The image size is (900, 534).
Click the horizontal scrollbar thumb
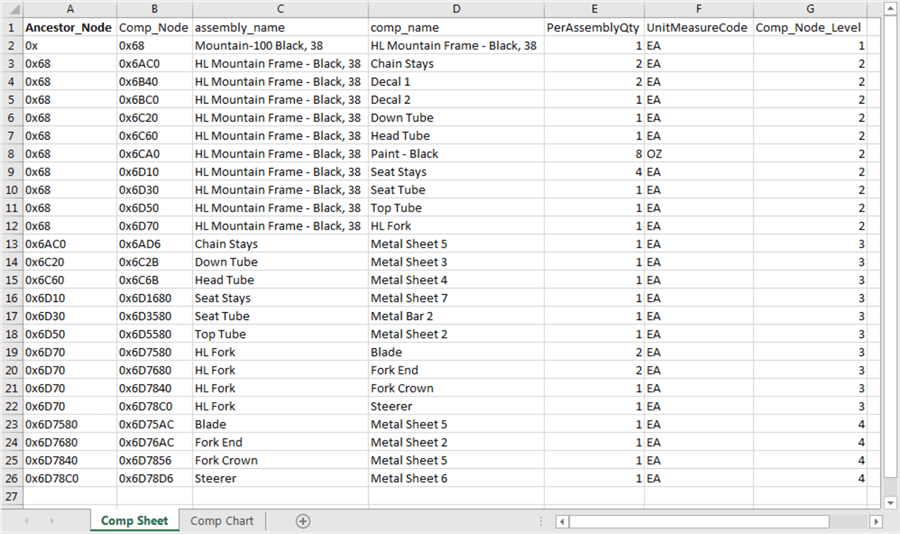coord(699,521)
